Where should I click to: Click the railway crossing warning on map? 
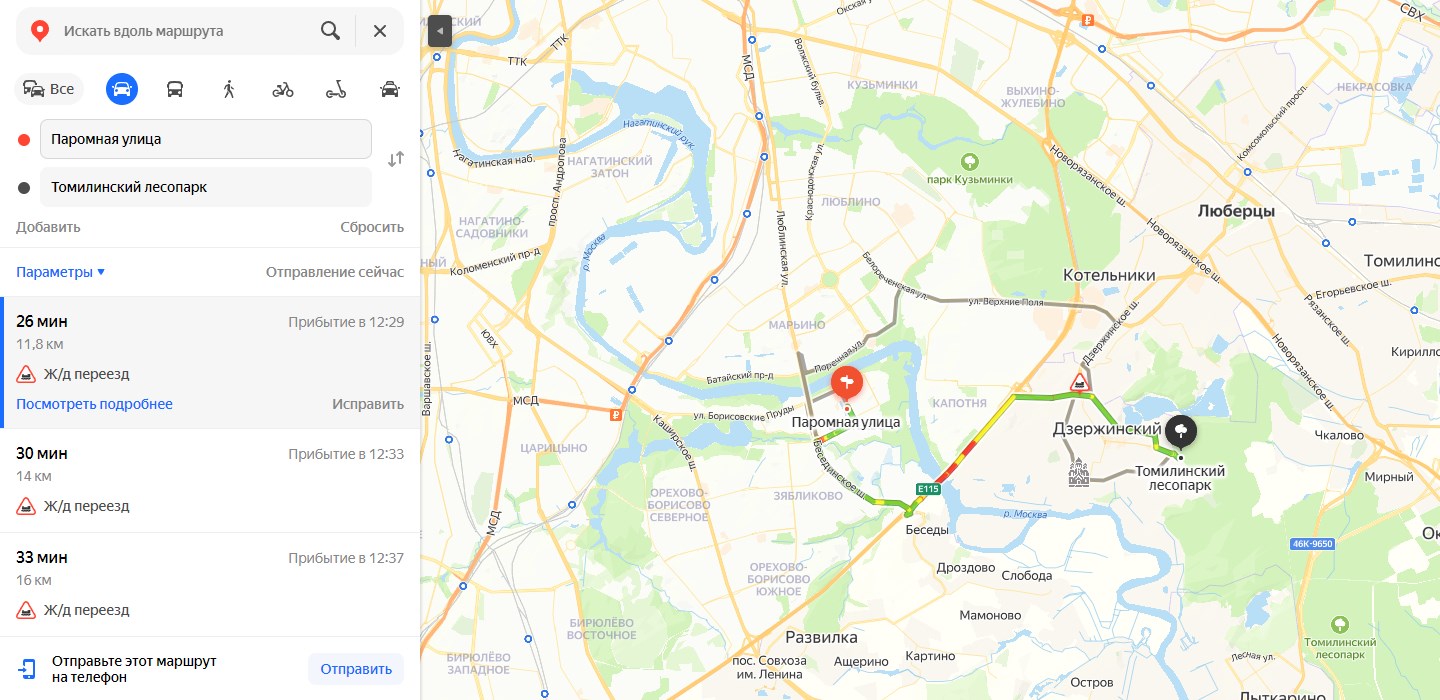1079,382
